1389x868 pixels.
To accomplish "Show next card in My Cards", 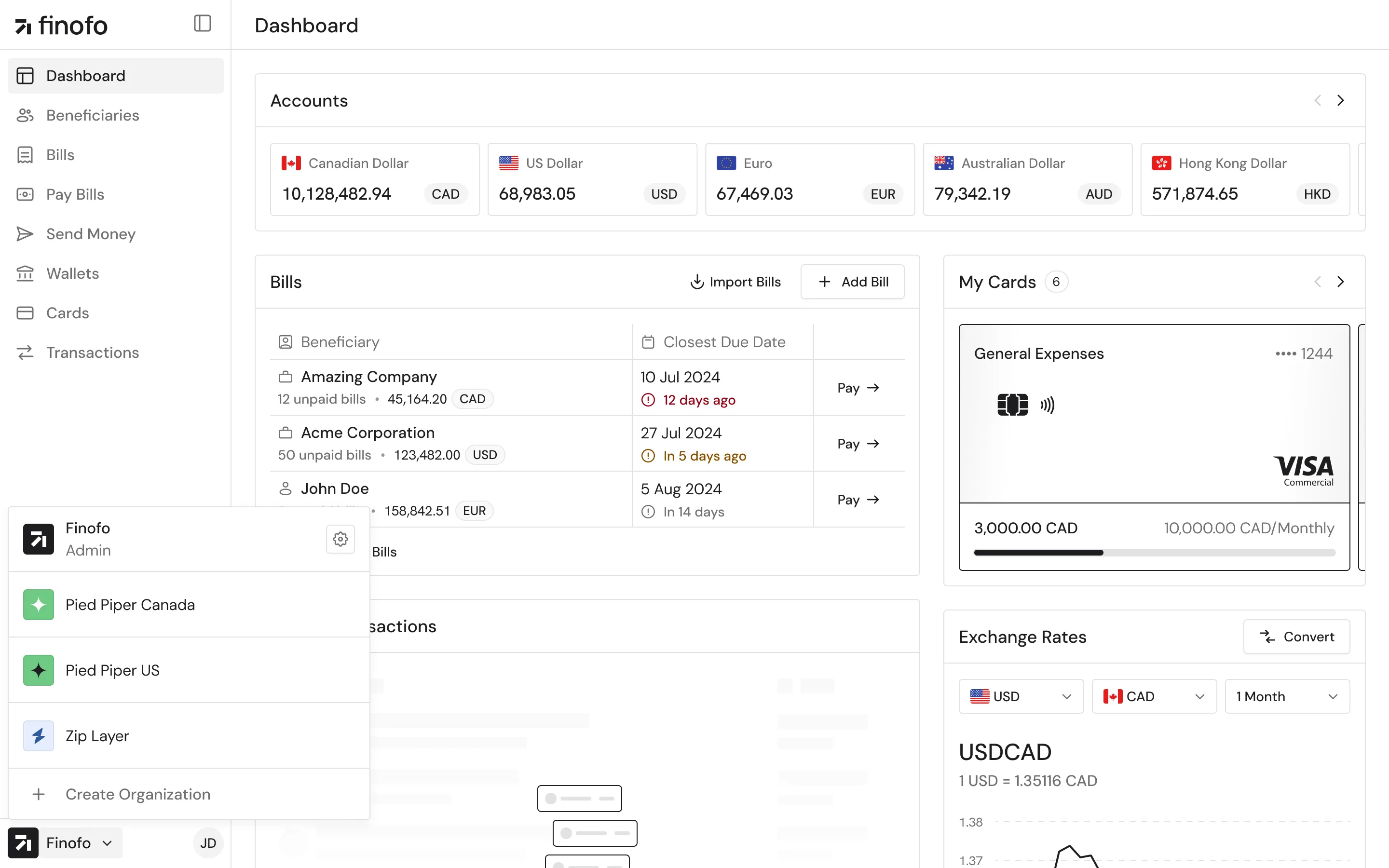I will (x=1340, y=282).
